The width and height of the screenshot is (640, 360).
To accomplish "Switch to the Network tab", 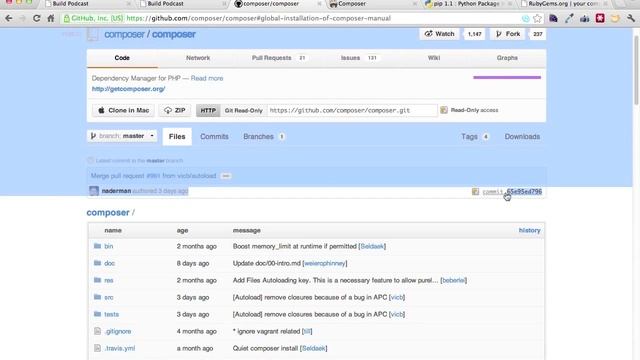I will (198, 58).
